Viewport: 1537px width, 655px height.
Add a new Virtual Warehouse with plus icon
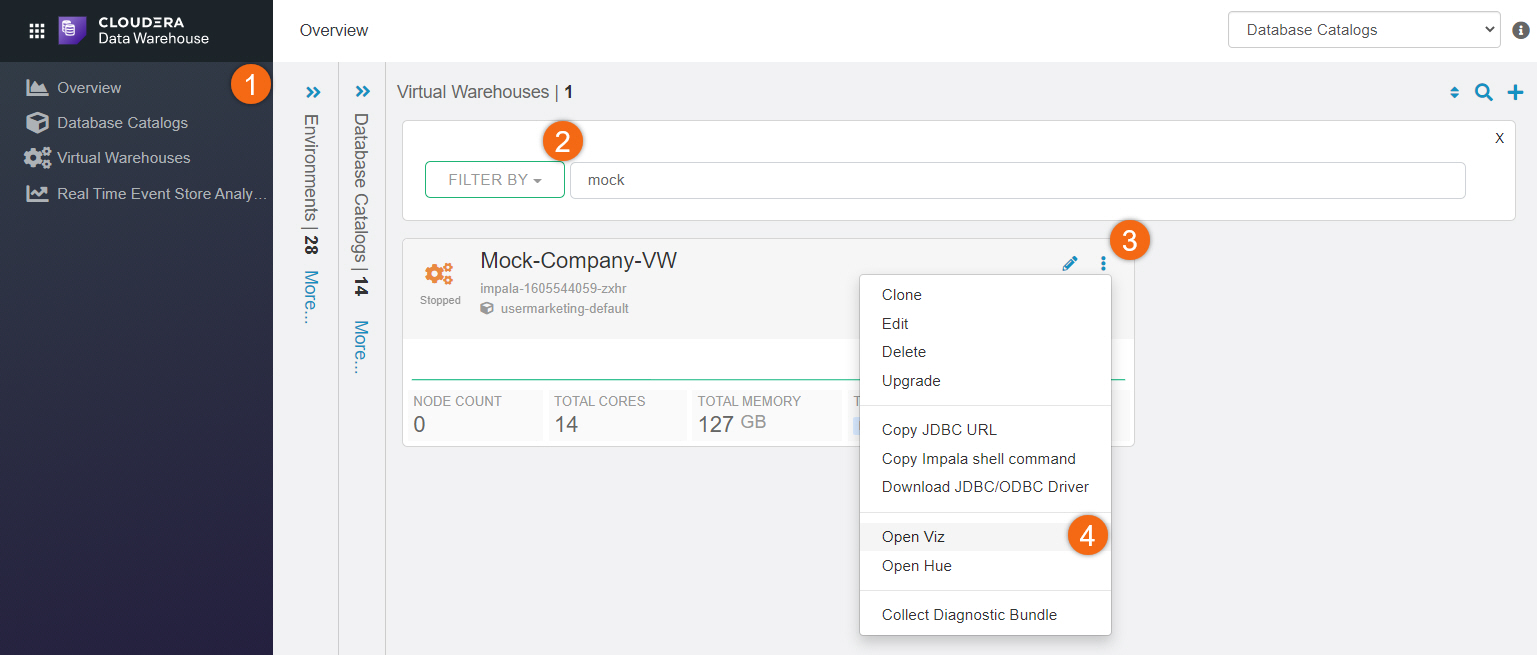pyautogui.click(x=1516, y=93)
